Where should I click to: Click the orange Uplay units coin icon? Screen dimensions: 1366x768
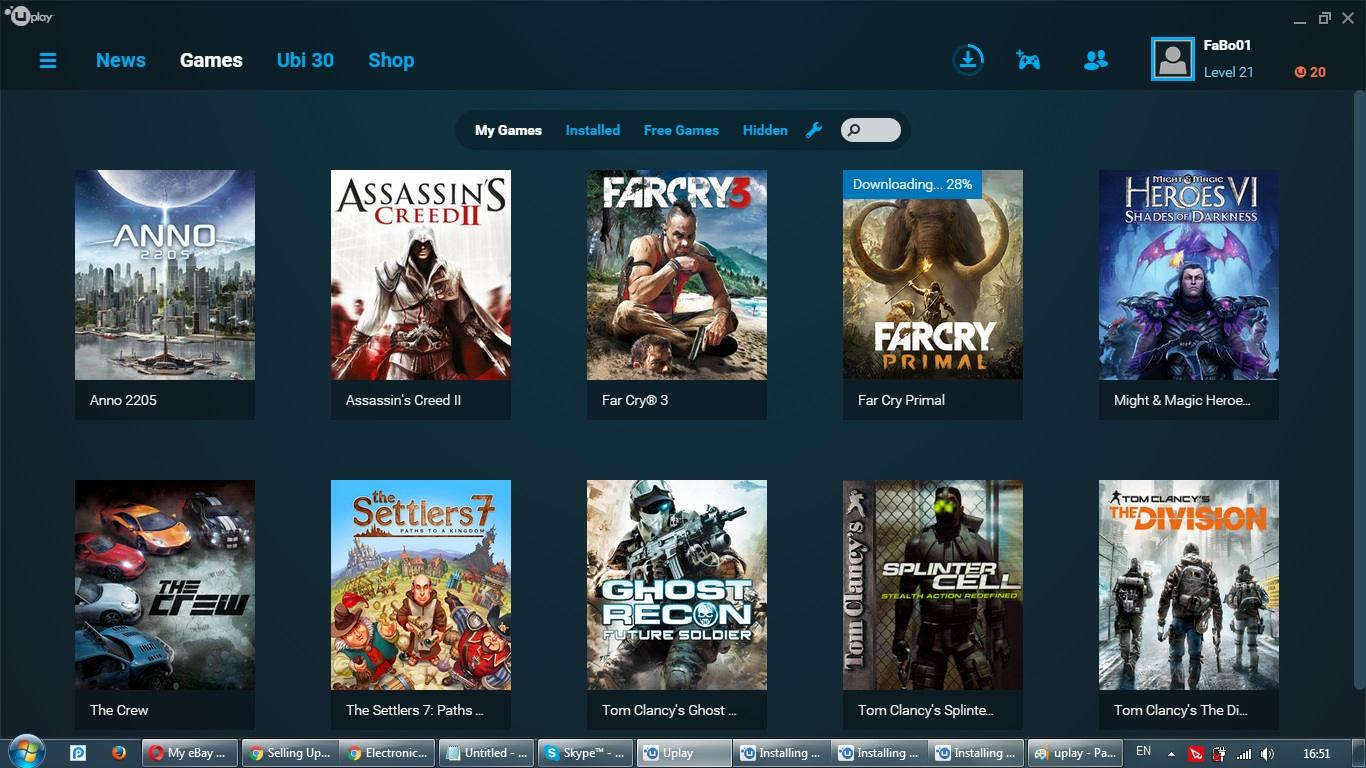tap(1300, 72)
